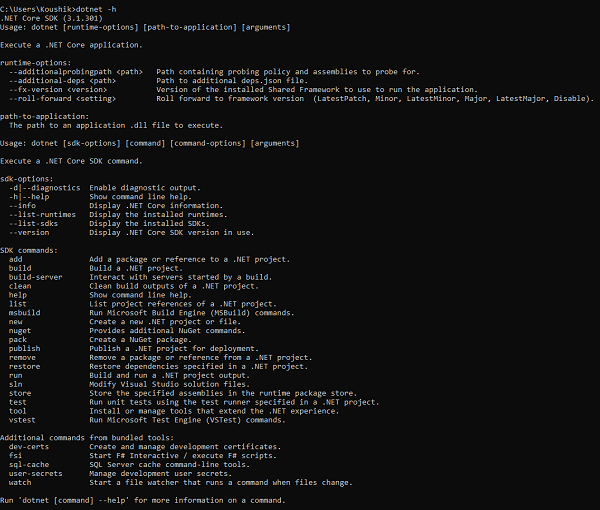The width and height of the screenshot is (600, 510).
Task: Click the 'publish' command name
Action: point(24,347)
